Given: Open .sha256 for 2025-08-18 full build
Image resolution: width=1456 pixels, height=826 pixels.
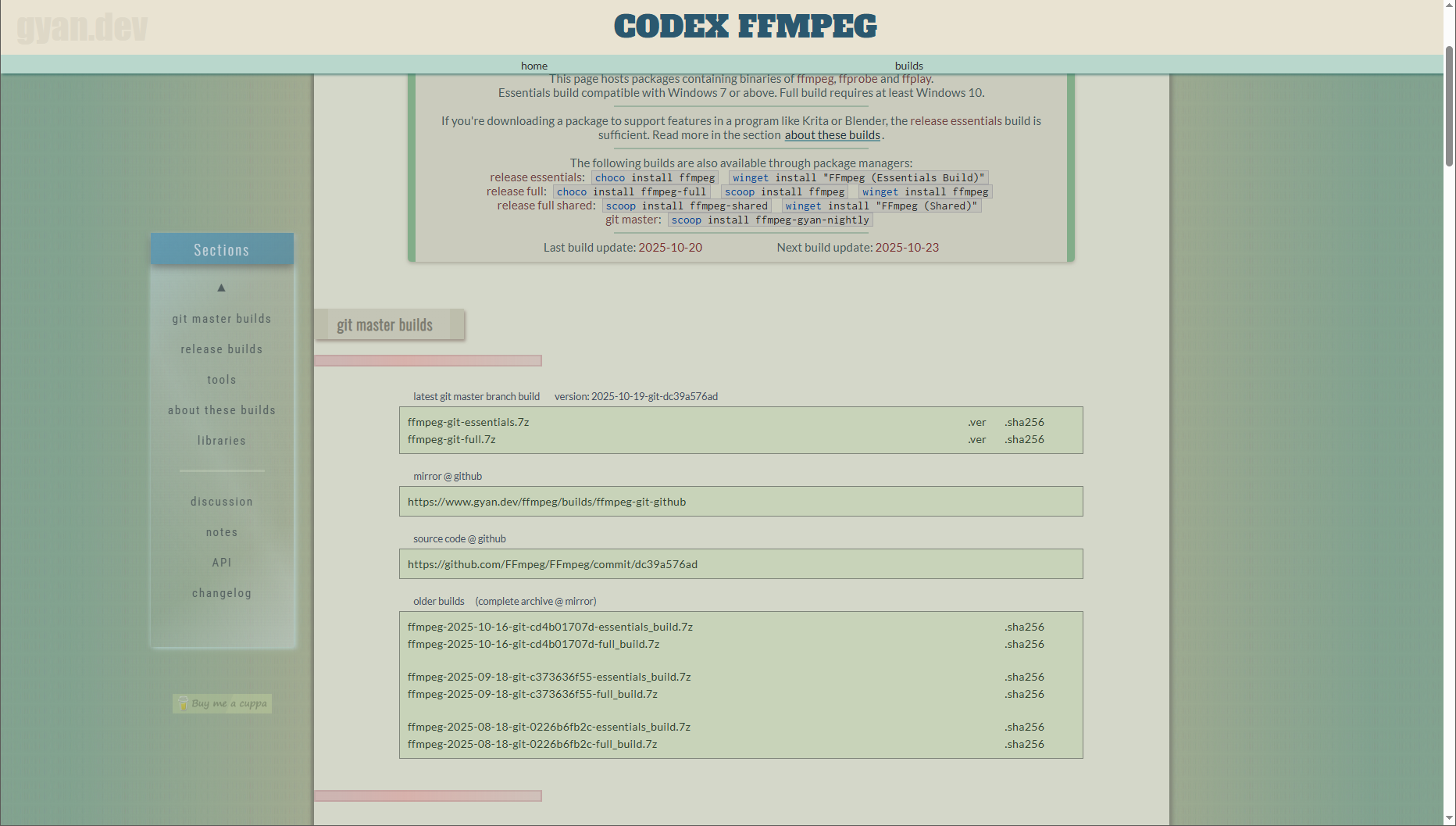Looking at the screenshot, I should point(1025,744).
